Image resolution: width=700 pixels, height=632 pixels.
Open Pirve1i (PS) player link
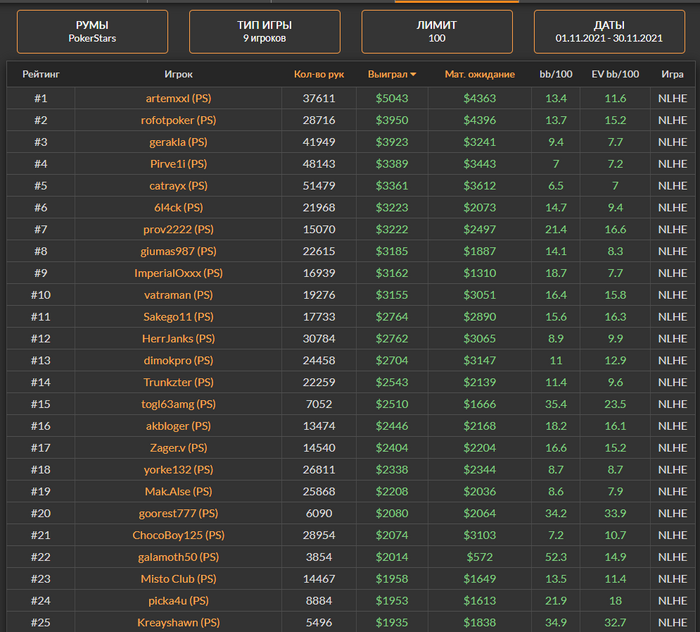pyautogui.click(x=178, y=164)
